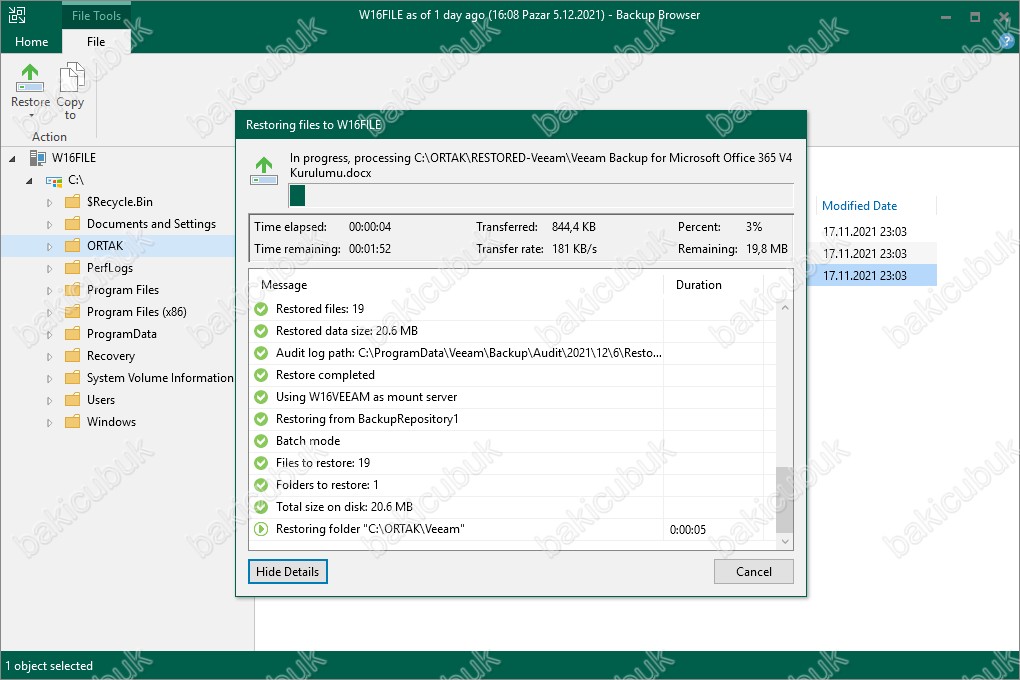Click the Documents and Settings folder icon
This screenshot has height=680, width=1020.
click(x=73, y=224)
